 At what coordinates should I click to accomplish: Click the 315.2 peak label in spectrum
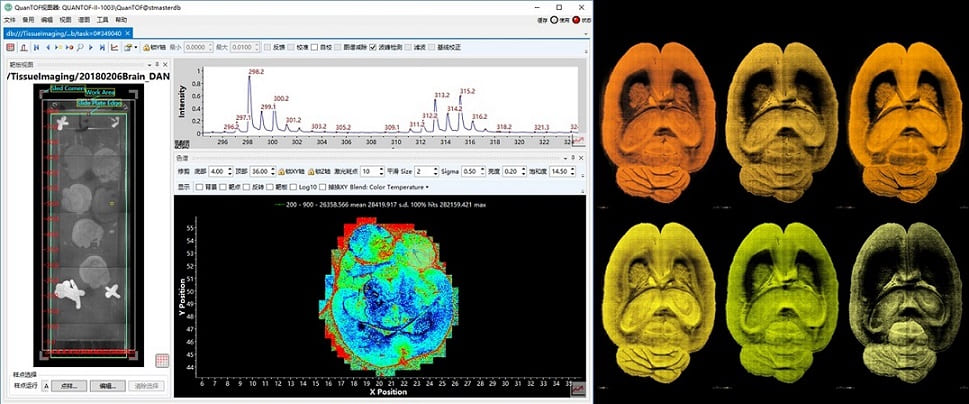[468, 91]
